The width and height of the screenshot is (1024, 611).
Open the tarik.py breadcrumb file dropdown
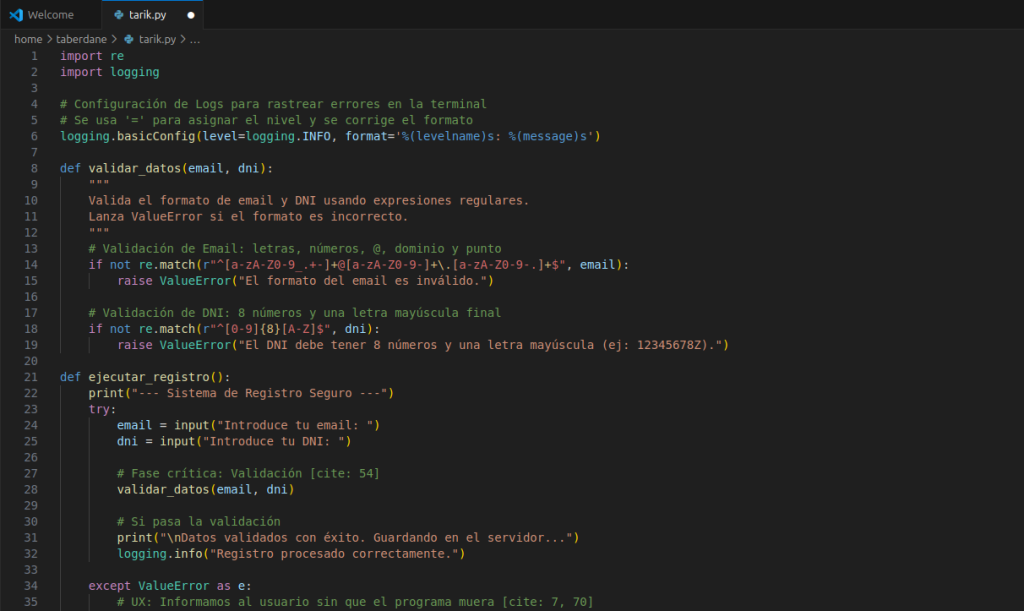click(158, 39)
